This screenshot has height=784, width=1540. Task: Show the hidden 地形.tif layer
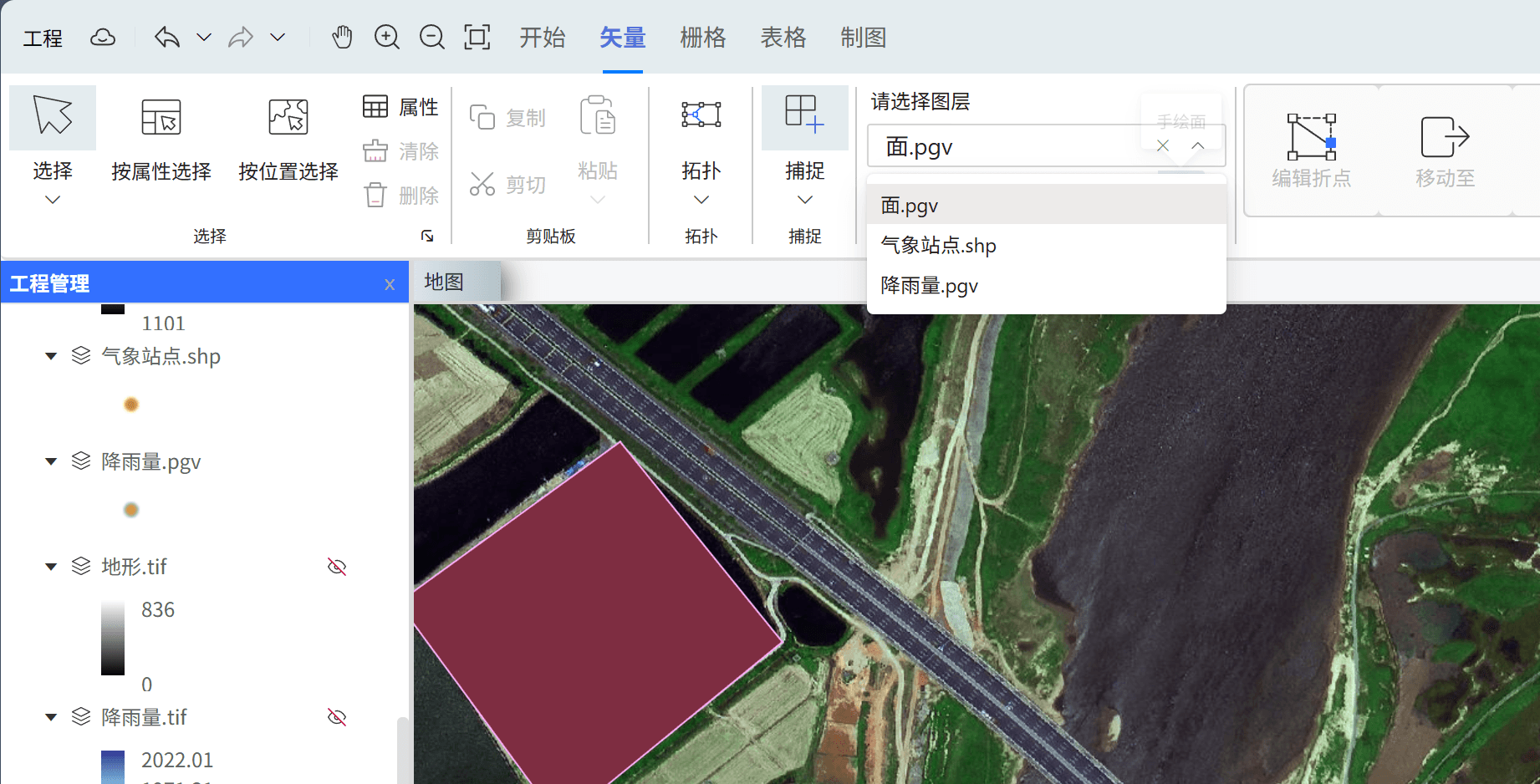(x=337, y=567)
